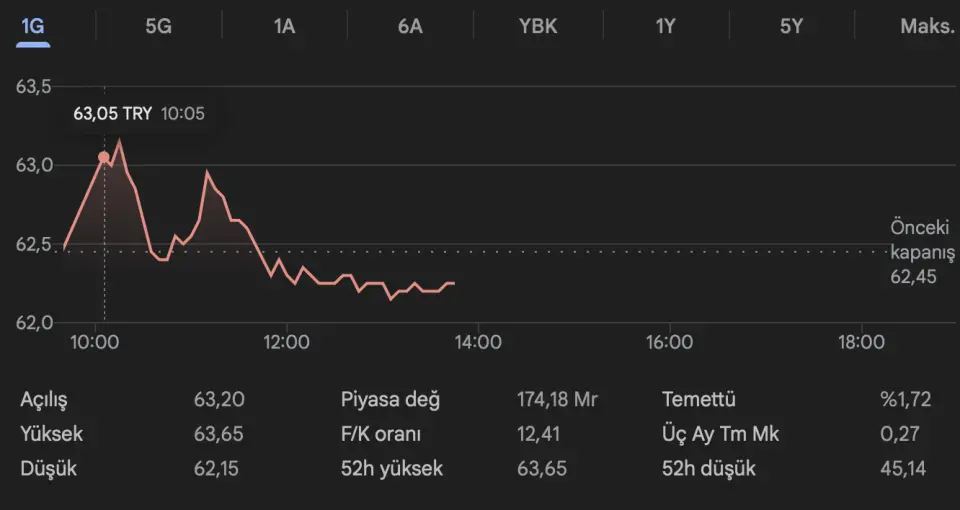960x510 pixels.
Task: Click the highlighted data point on the chart line
Action: (104, 157)
